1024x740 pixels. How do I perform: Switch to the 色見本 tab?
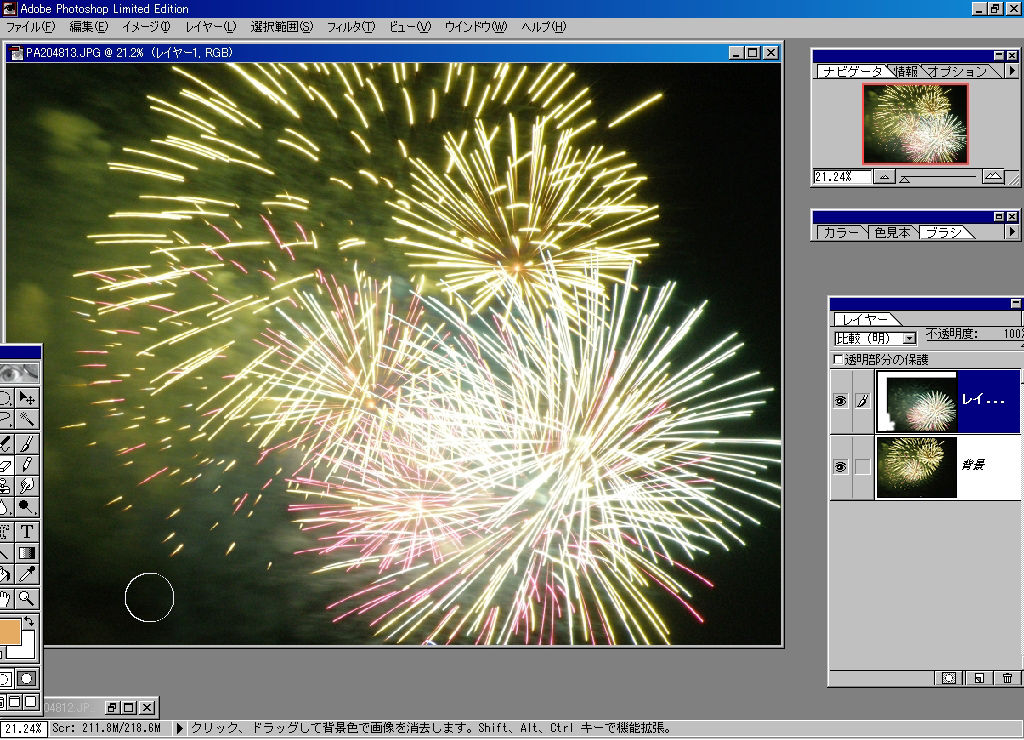(x=892, y=233)
